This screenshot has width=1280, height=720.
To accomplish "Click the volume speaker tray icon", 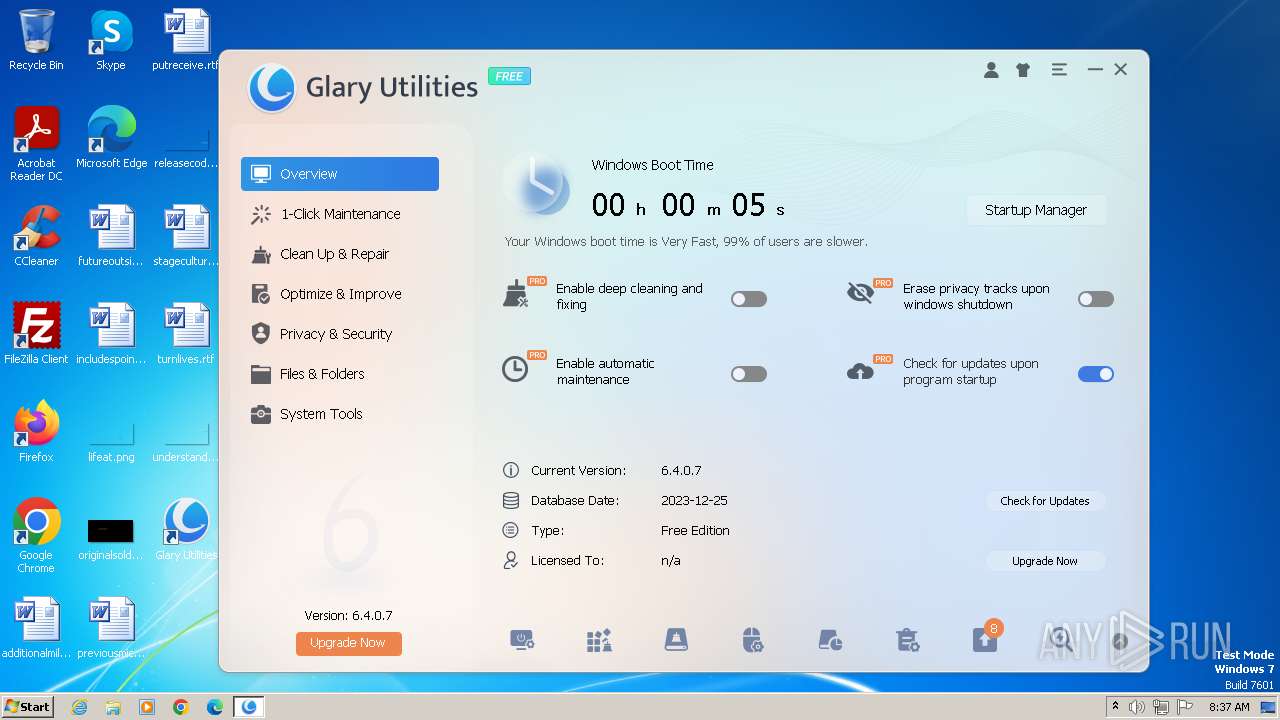I will click(1137, 707).
